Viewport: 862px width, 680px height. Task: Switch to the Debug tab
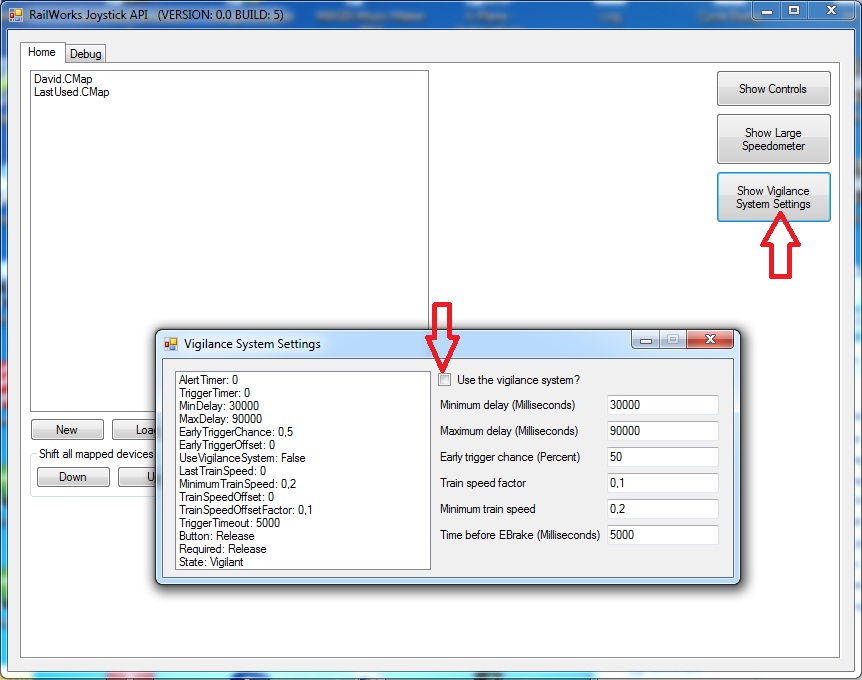coord(85,54)
